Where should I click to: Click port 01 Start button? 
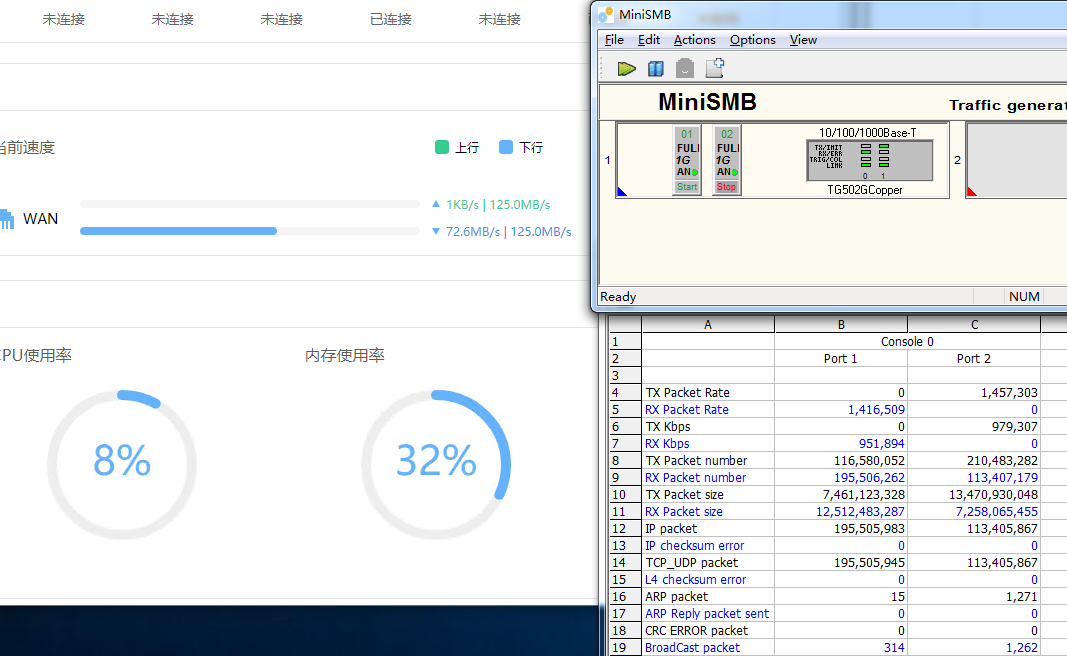click(x=687, y=186)
